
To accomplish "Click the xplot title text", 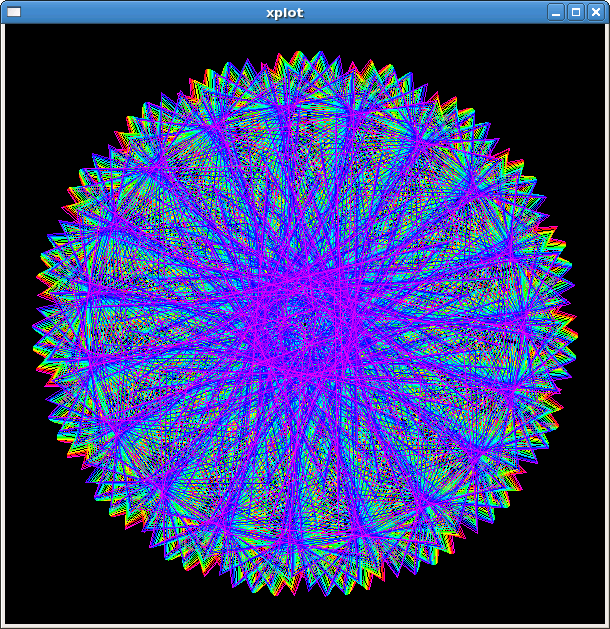I will tap(285, 13).
